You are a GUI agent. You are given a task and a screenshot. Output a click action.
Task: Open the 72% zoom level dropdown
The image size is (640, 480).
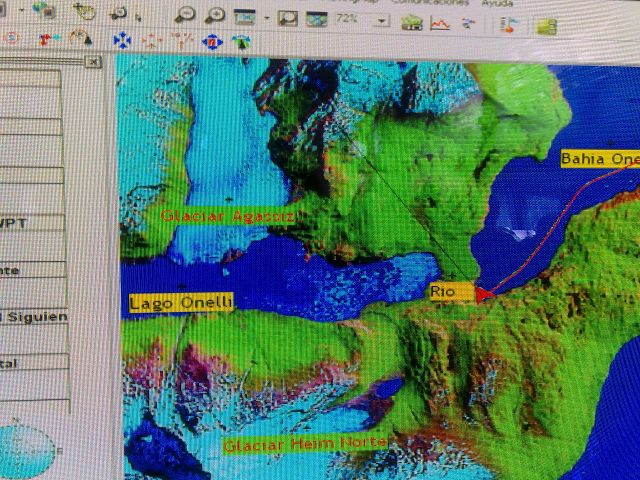click(x=383, y=20)
